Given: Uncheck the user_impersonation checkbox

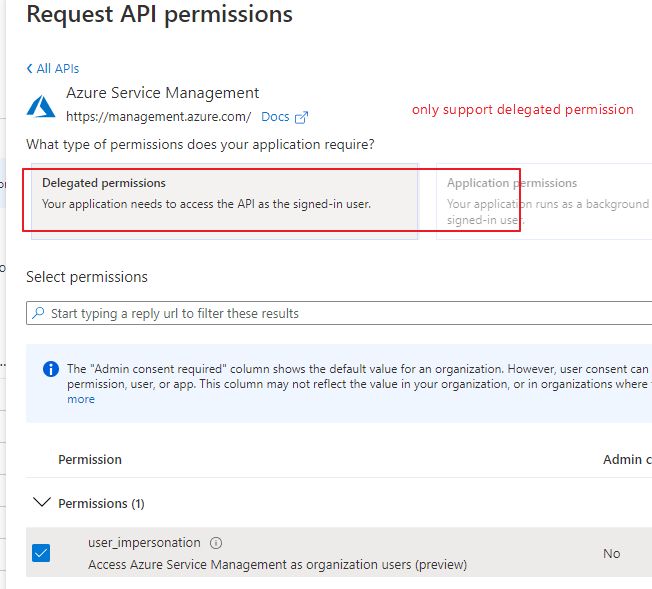Looking at the screenshot, I should (41, 553).
